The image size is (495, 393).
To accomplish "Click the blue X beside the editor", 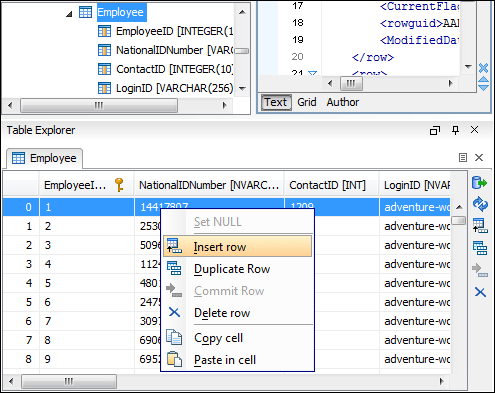I will [483, 68].
